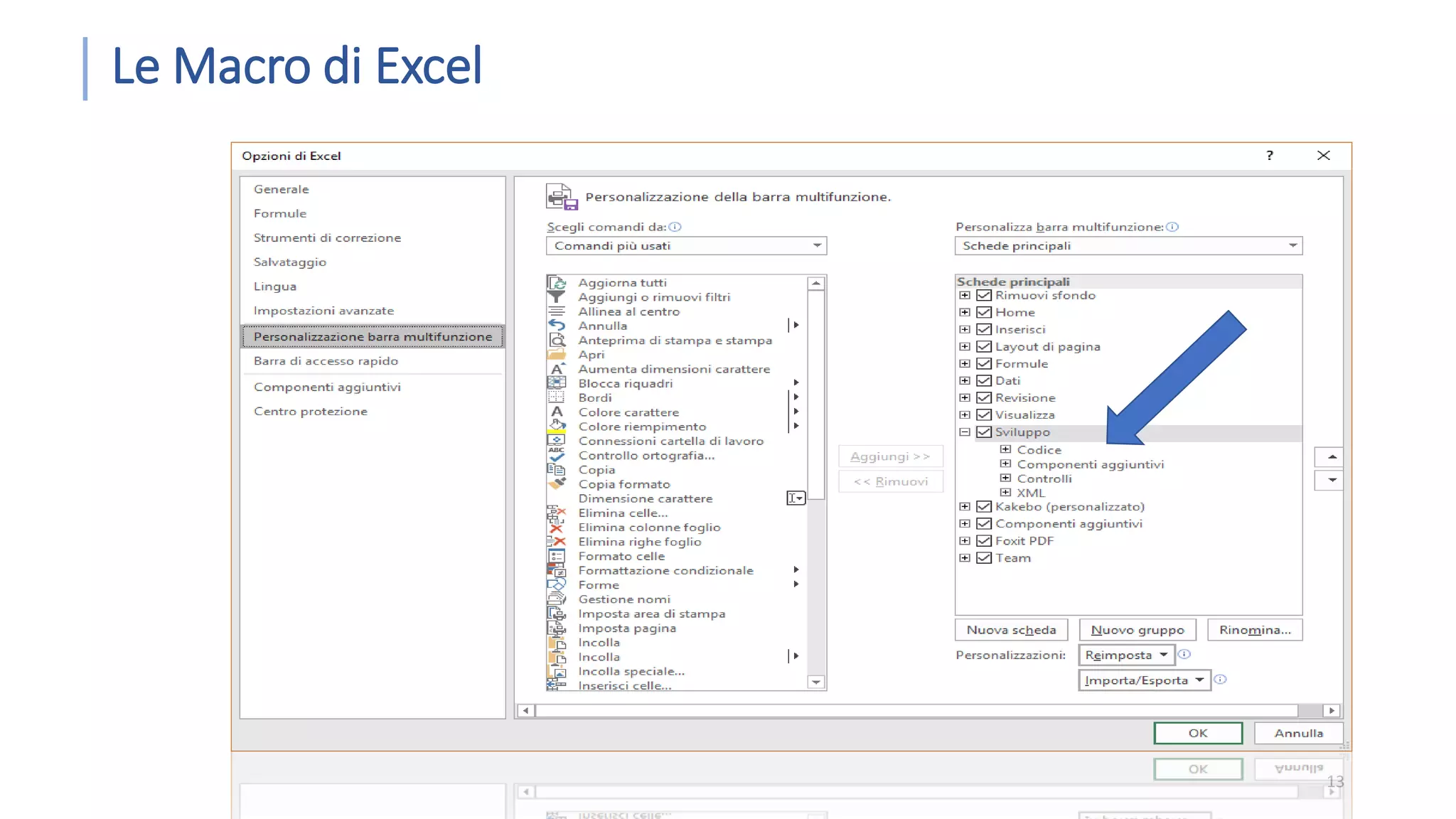Toggle the Kakebo (personalizzato) checkbox
The width and height of the screenshot is (1456, 819).
click(x=984, y=506)
